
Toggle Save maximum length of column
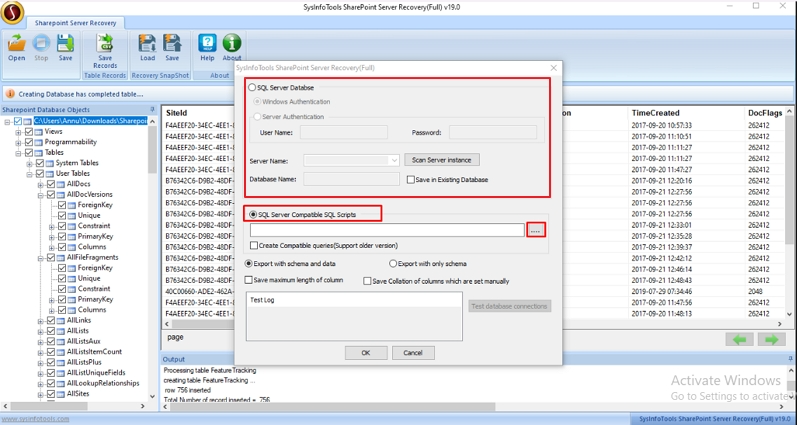(x=250, y=281)
